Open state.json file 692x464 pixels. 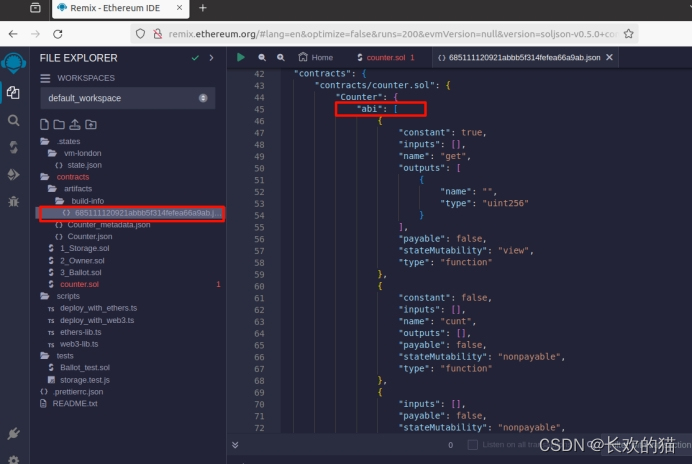[x=79, y=165]
